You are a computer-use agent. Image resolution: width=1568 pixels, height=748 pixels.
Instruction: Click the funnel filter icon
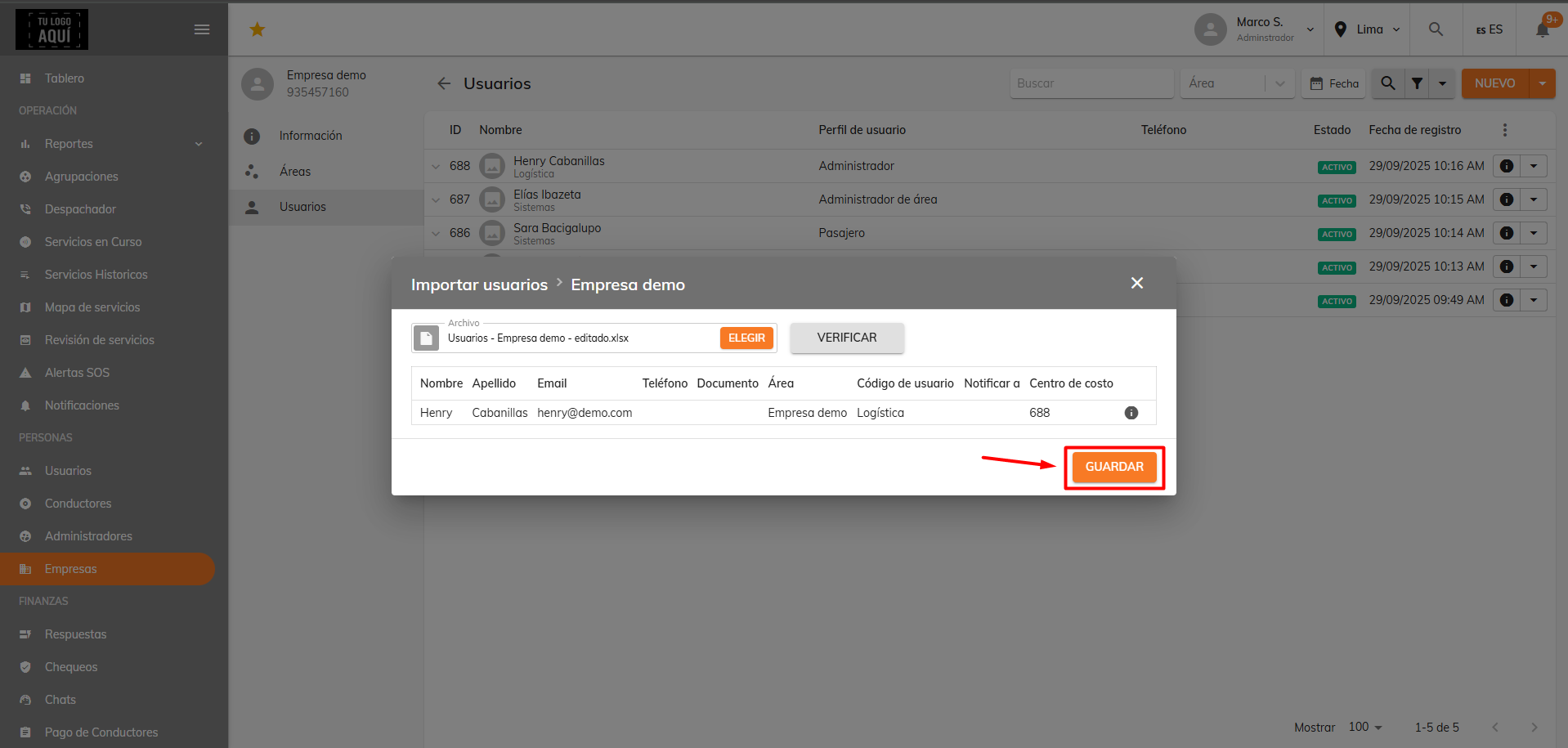pyautogui.click(x=1417, y=83)
